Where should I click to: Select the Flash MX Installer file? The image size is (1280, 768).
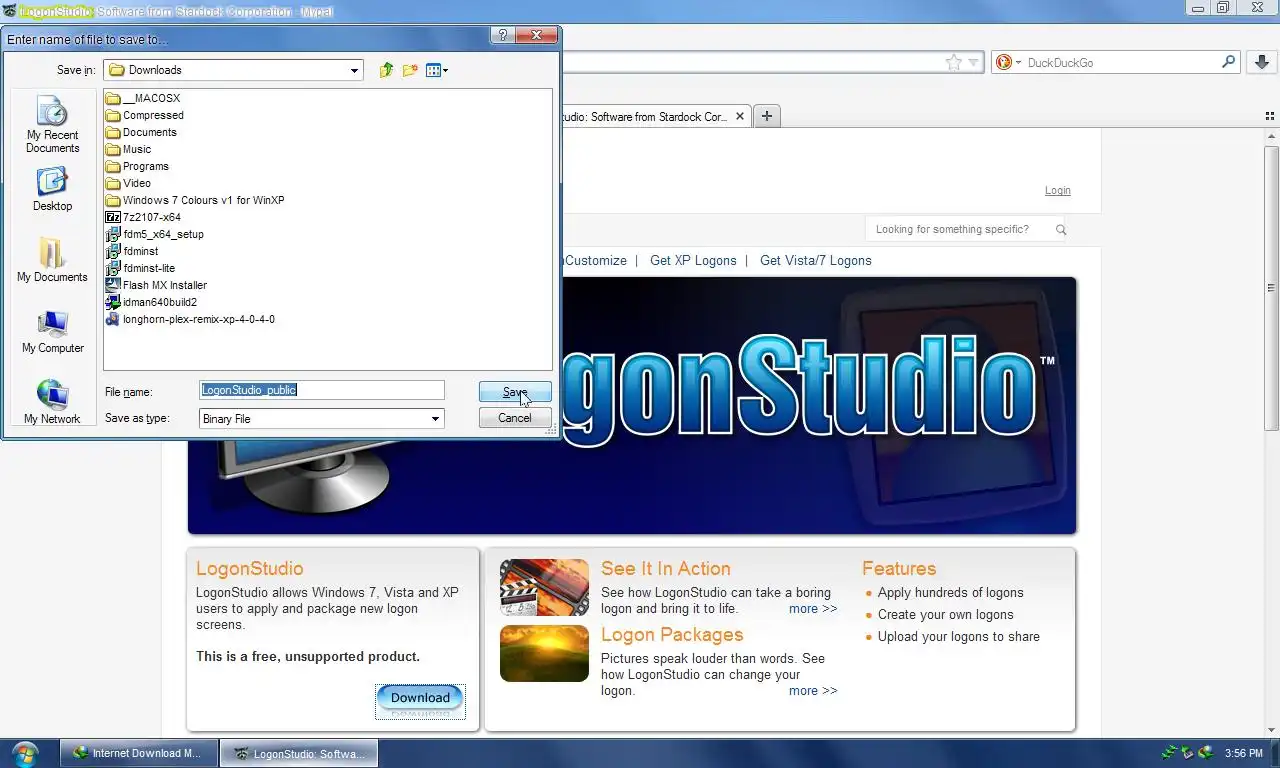pyautogui.click(x=157, y=285)
